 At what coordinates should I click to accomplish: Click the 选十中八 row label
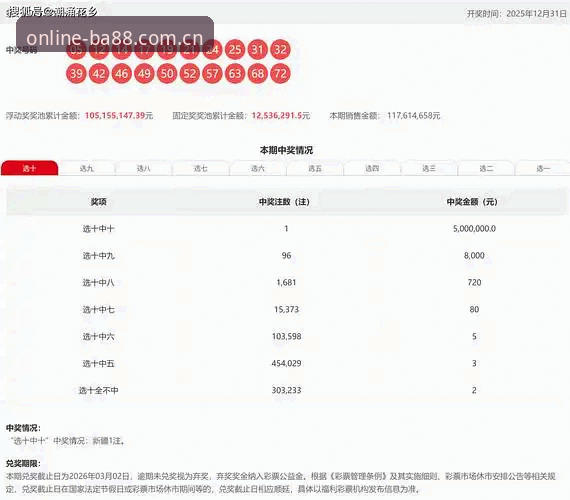tap(99, 283)
